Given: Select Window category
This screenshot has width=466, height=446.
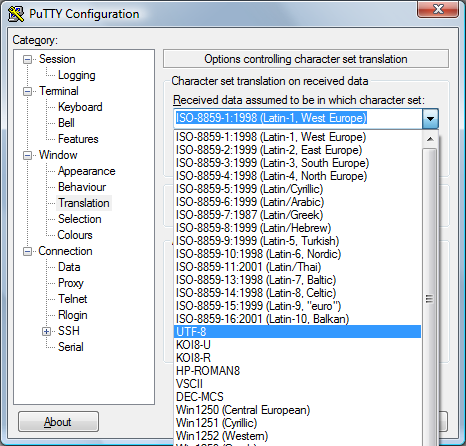Looking at the screenshot, I should 58,155.
